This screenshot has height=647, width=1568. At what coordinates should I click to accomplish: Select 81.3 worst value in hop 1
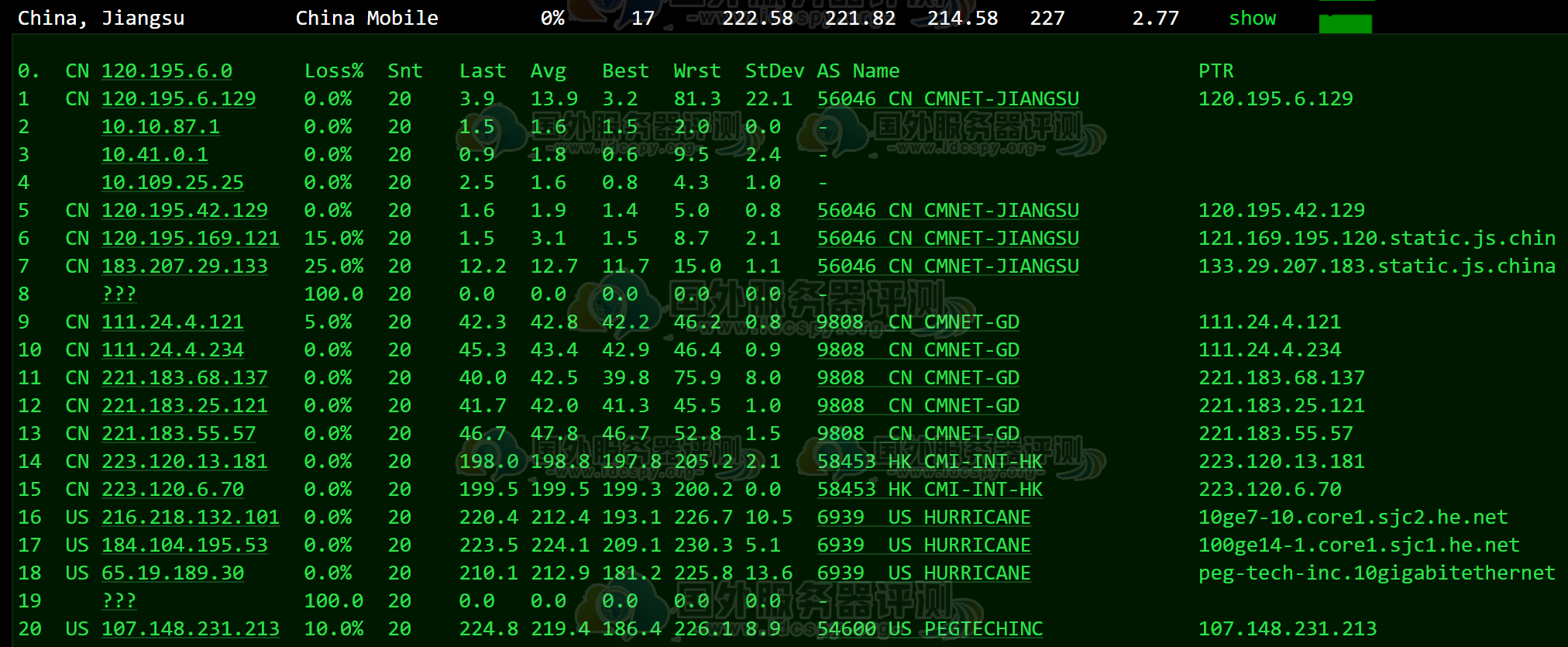pyautogui.click(x=697, y=98)
